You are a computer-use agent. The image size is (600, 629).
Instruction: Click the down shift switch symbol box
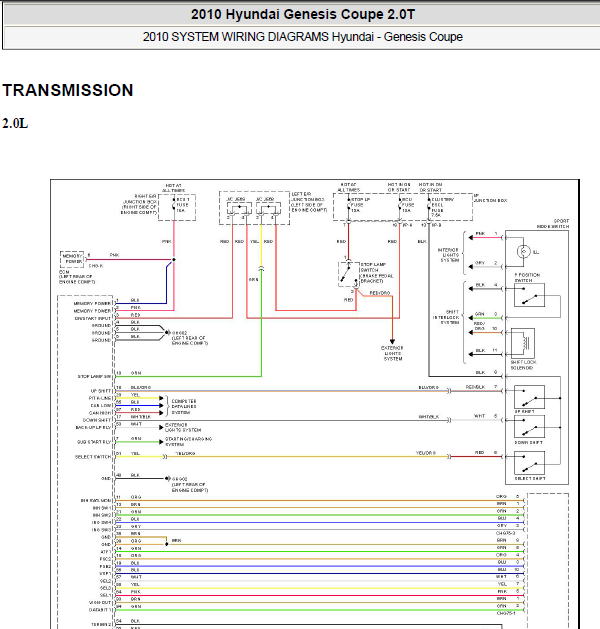(x=529, y=427)
